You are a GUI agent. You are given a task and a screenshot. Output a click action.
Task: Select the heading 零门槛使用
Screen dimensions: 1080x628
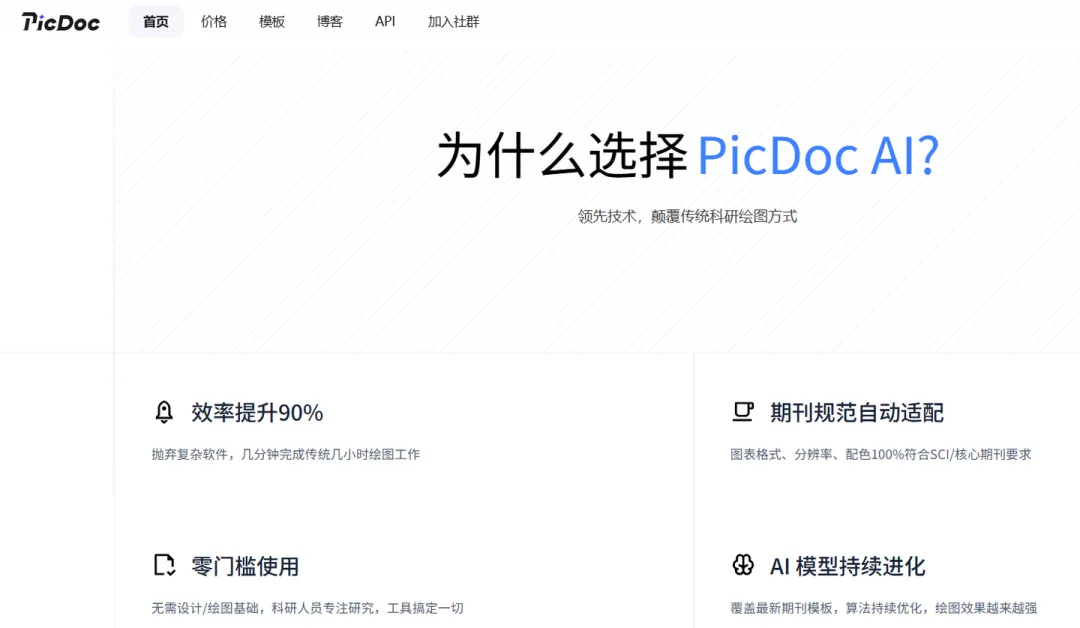click(x=245, y=566)
